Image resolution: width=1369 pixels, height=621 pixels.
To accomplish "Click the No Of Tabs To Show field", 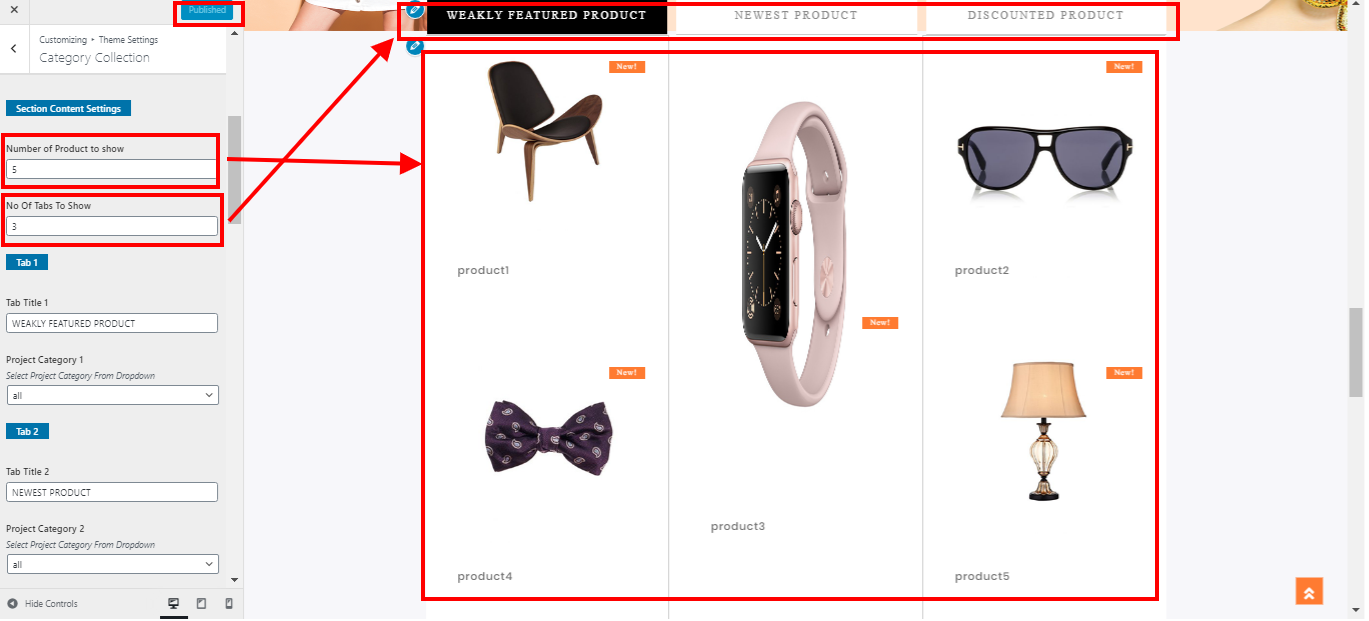I will (112, 226).
